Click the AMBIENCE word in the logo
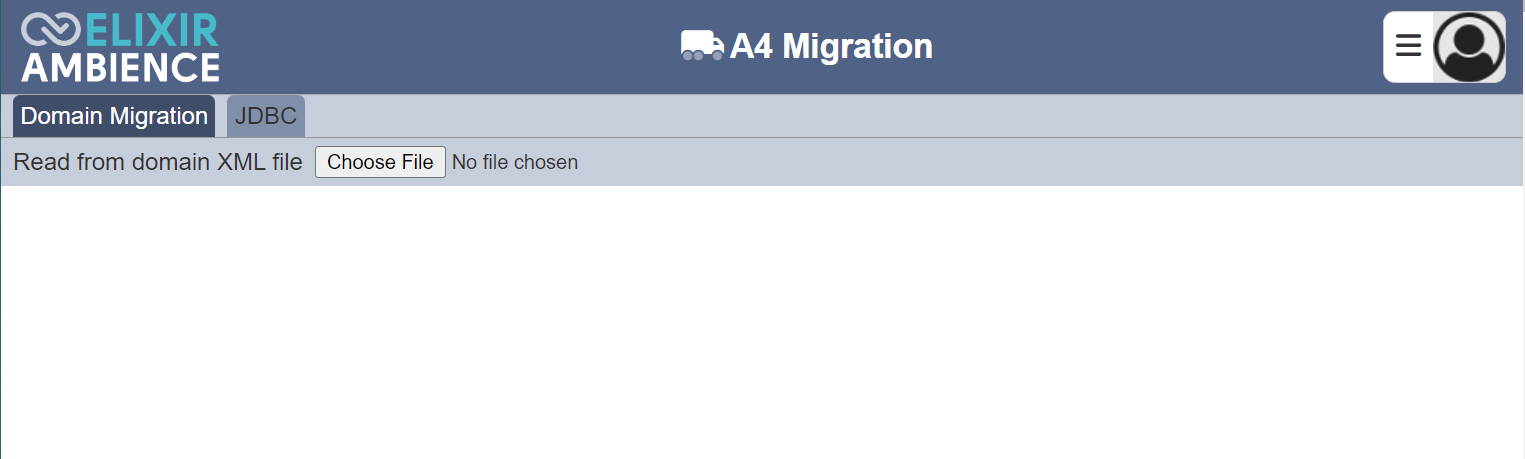The height and width of the screenshot is (459, 1525). tap(120, 67)
